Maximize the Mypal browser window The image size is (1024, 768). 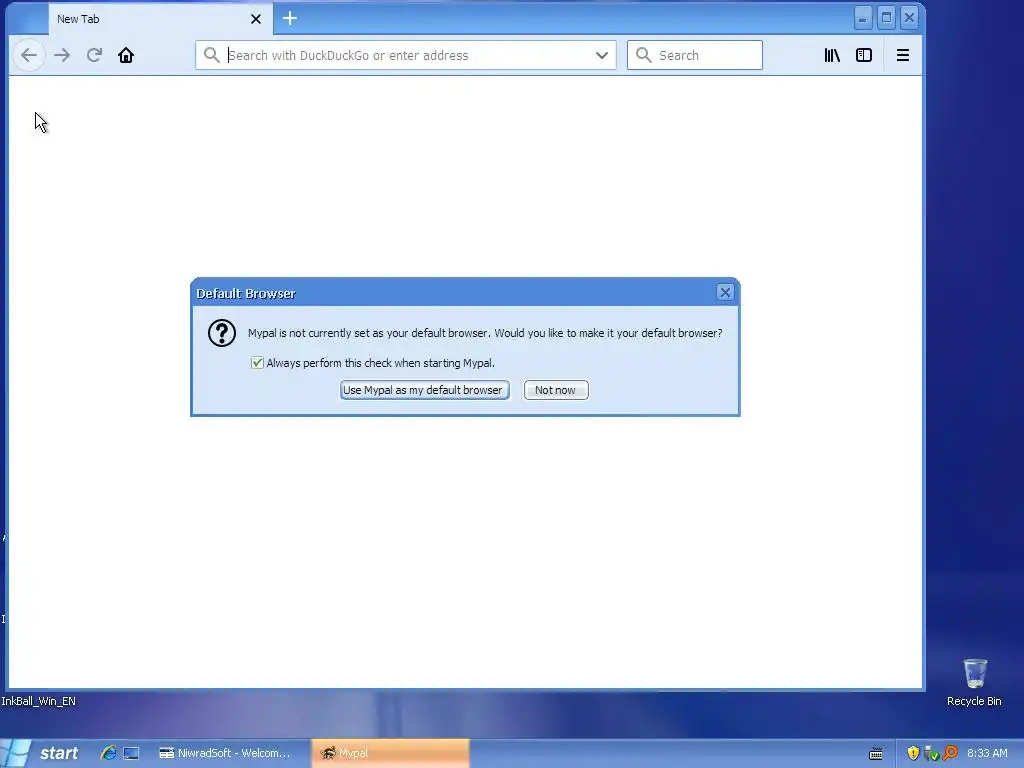886,18
